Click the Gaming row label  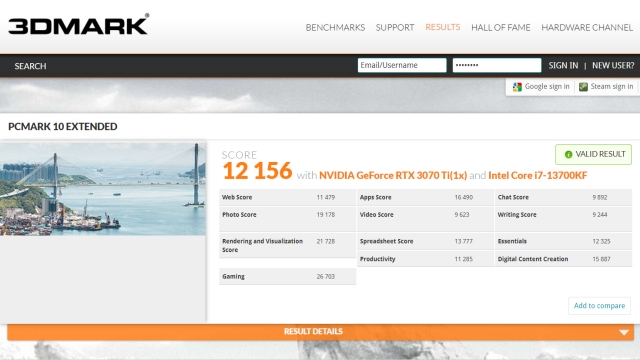(x=233, y=276)
